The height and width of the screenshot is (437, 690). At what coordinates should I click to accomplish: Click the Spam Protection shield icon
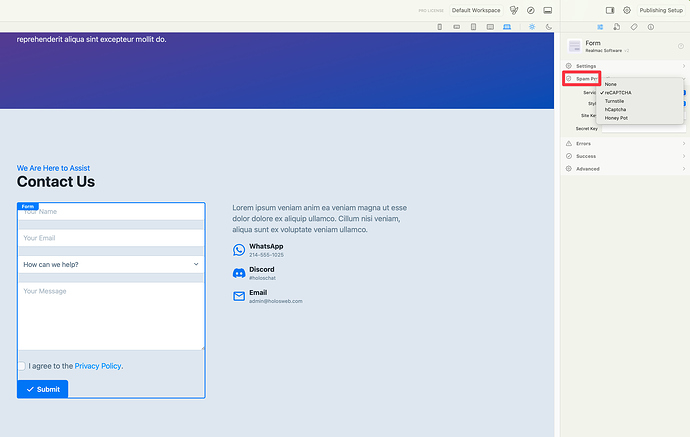point(569,78)
